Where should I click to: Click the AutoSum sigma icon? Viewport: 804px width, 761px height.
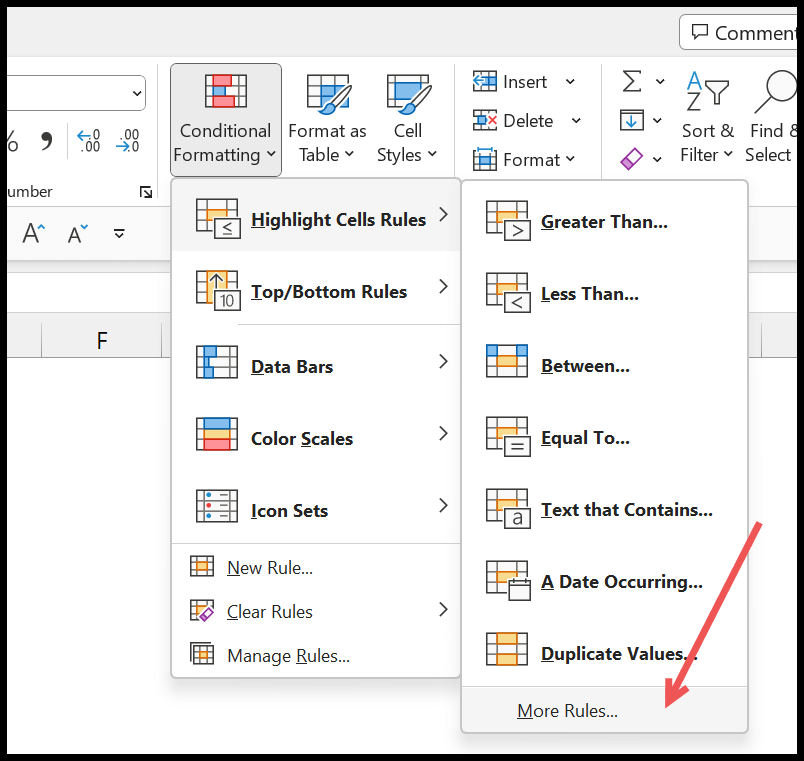click(632, 81)
